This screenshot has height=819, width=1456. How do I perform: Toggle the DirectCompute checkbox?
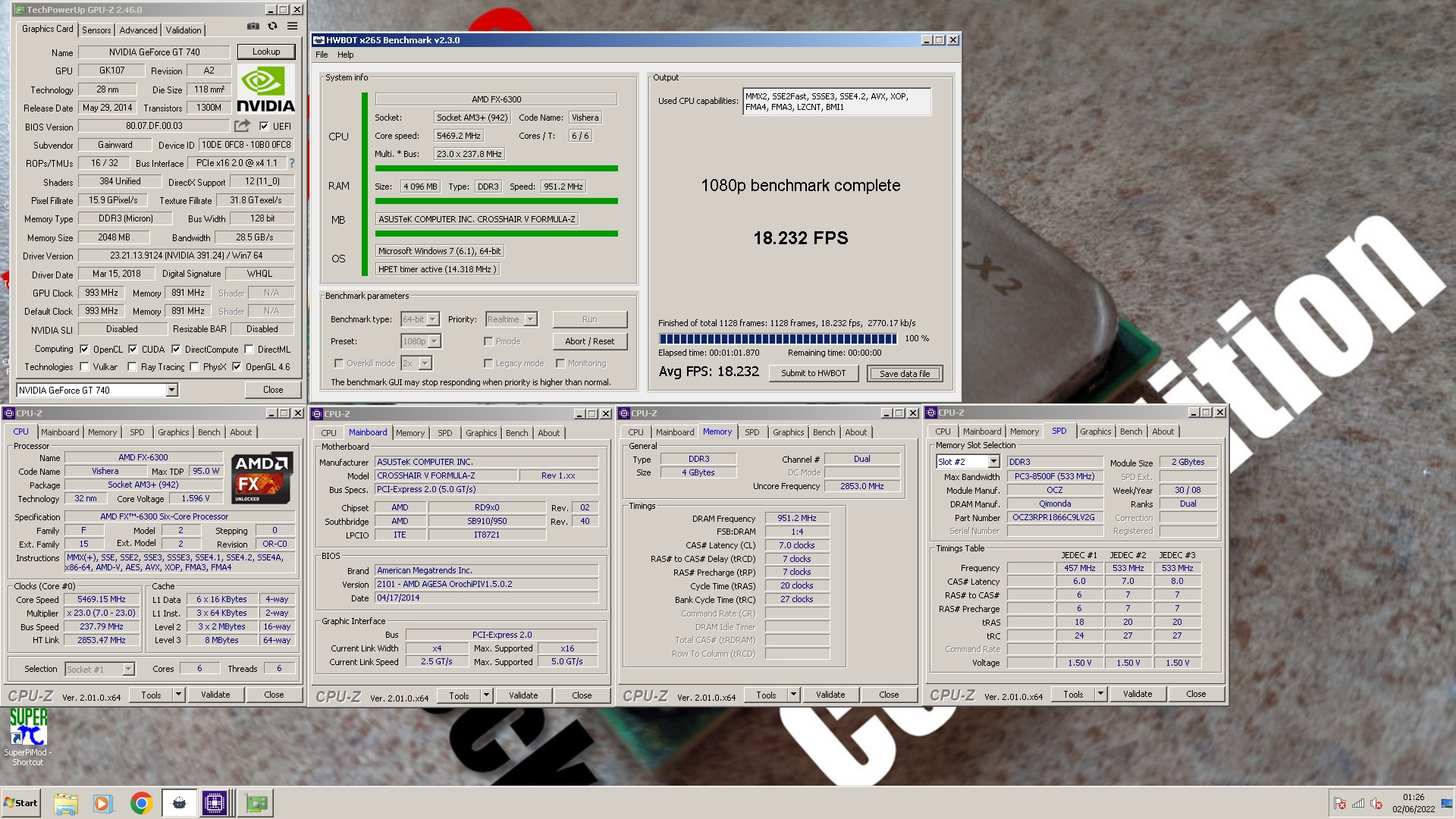point(176,350)
